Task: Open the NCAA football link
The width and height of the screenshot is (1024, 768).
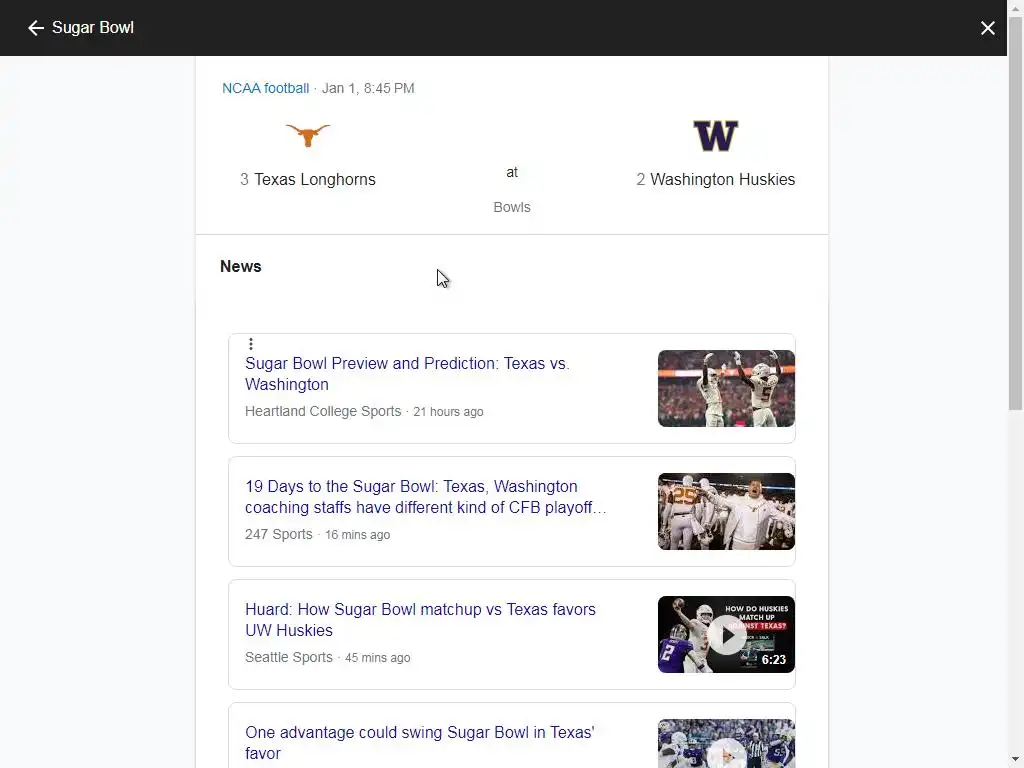Action: (265, 88)
